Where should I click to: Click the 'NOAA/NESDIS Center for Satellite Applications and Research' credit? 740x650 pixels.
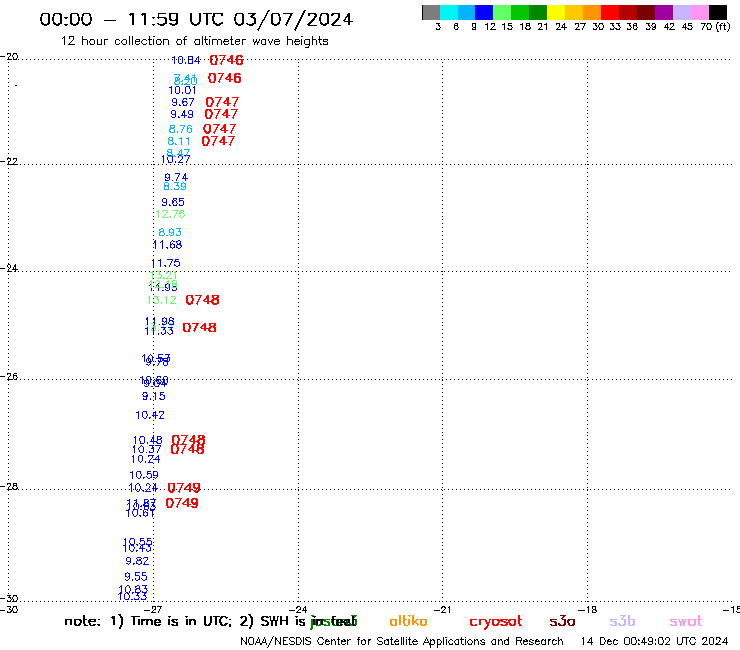click(402, 641)
